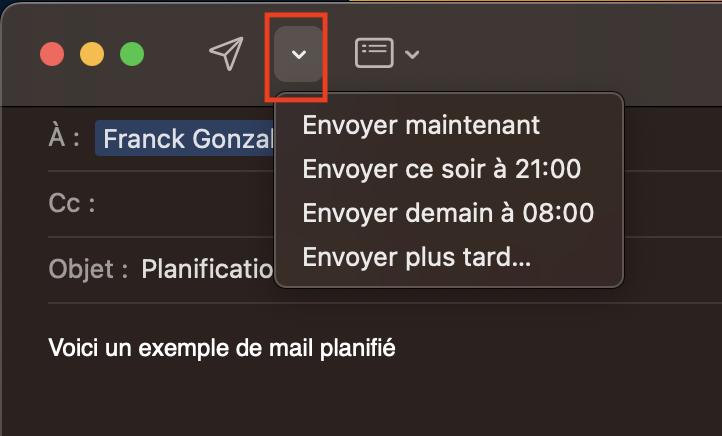722x436 pixels.
Task: Click the header fields icon in the toolbar
Action: (x=374, y=53)
